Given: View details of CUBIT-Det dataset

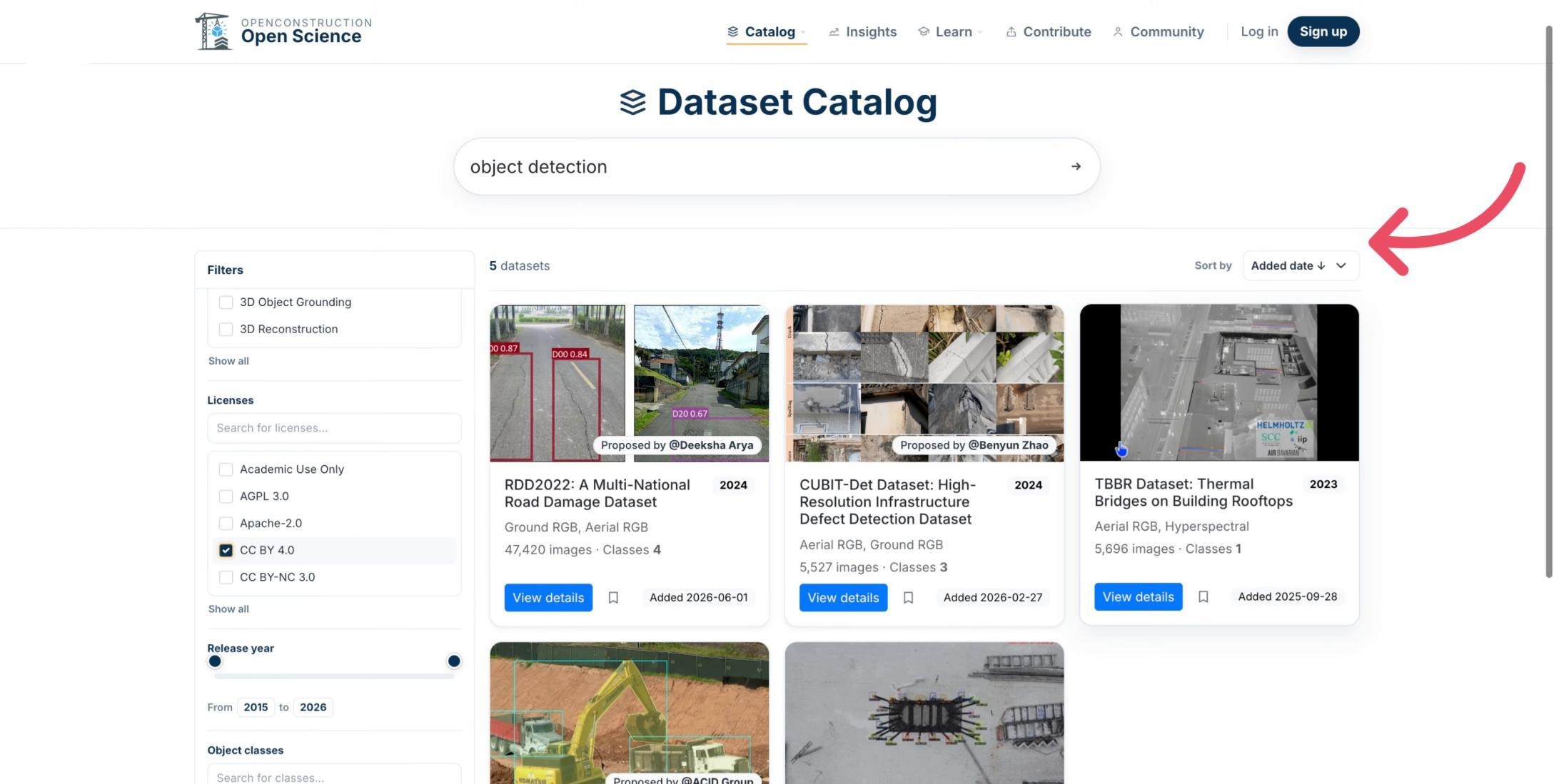Looking at the screenshot, I should pos(843,598).
